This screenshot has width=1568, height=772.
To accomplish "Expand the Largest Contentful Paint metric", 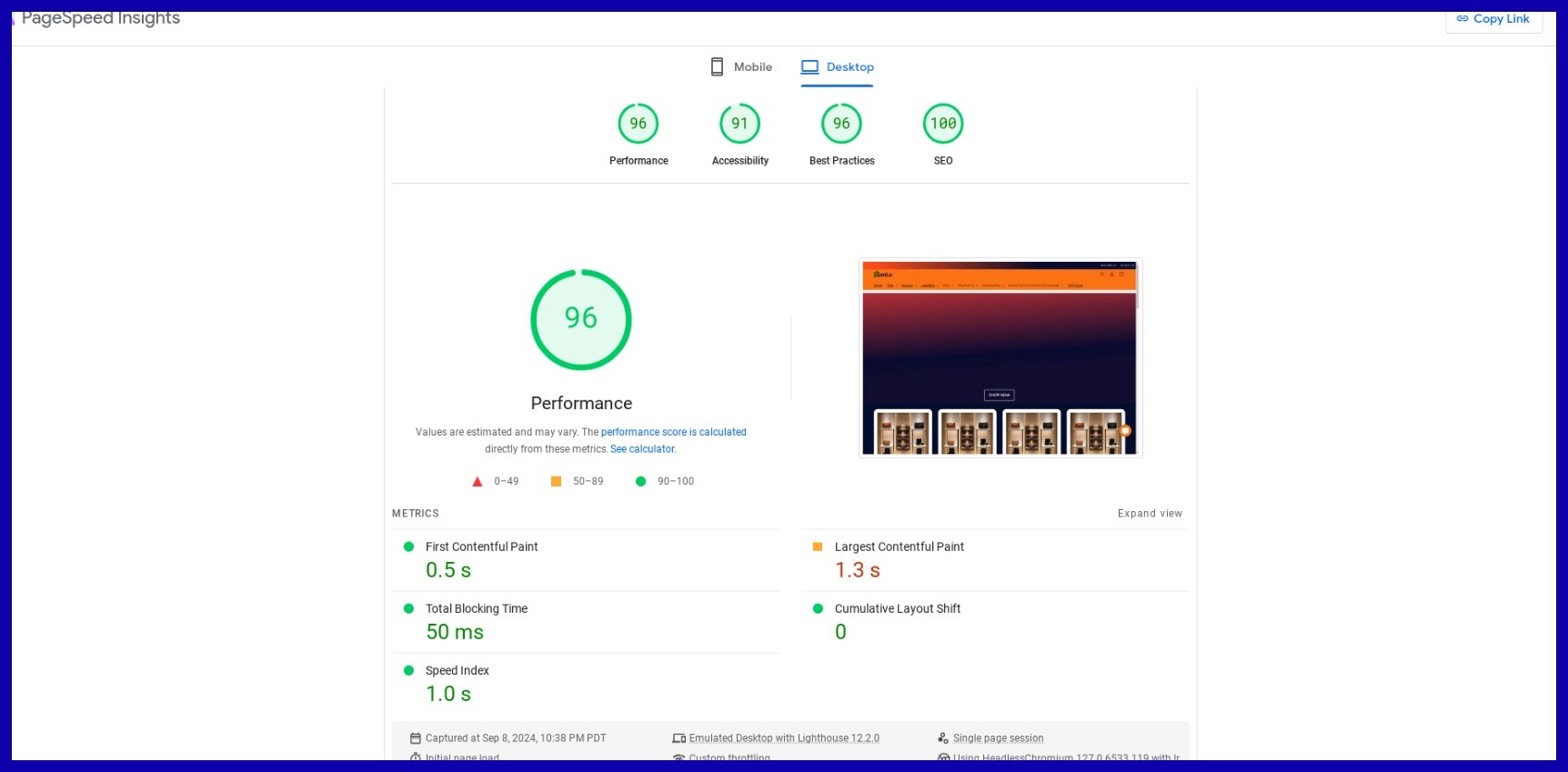I will 899,547.
